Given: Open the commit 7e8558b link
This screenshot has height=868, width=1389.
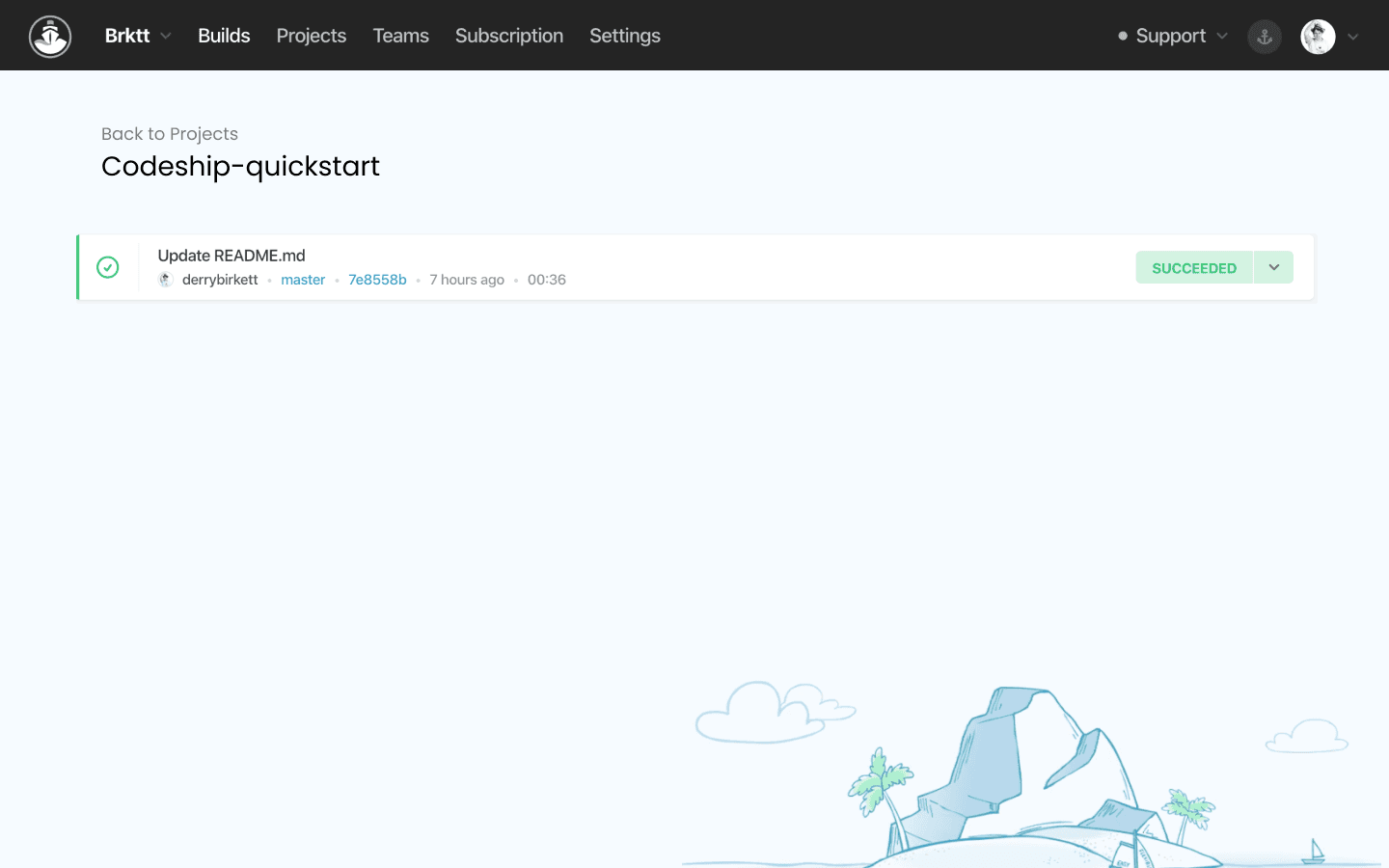Looking at the screenshot, I should point(377,280).
